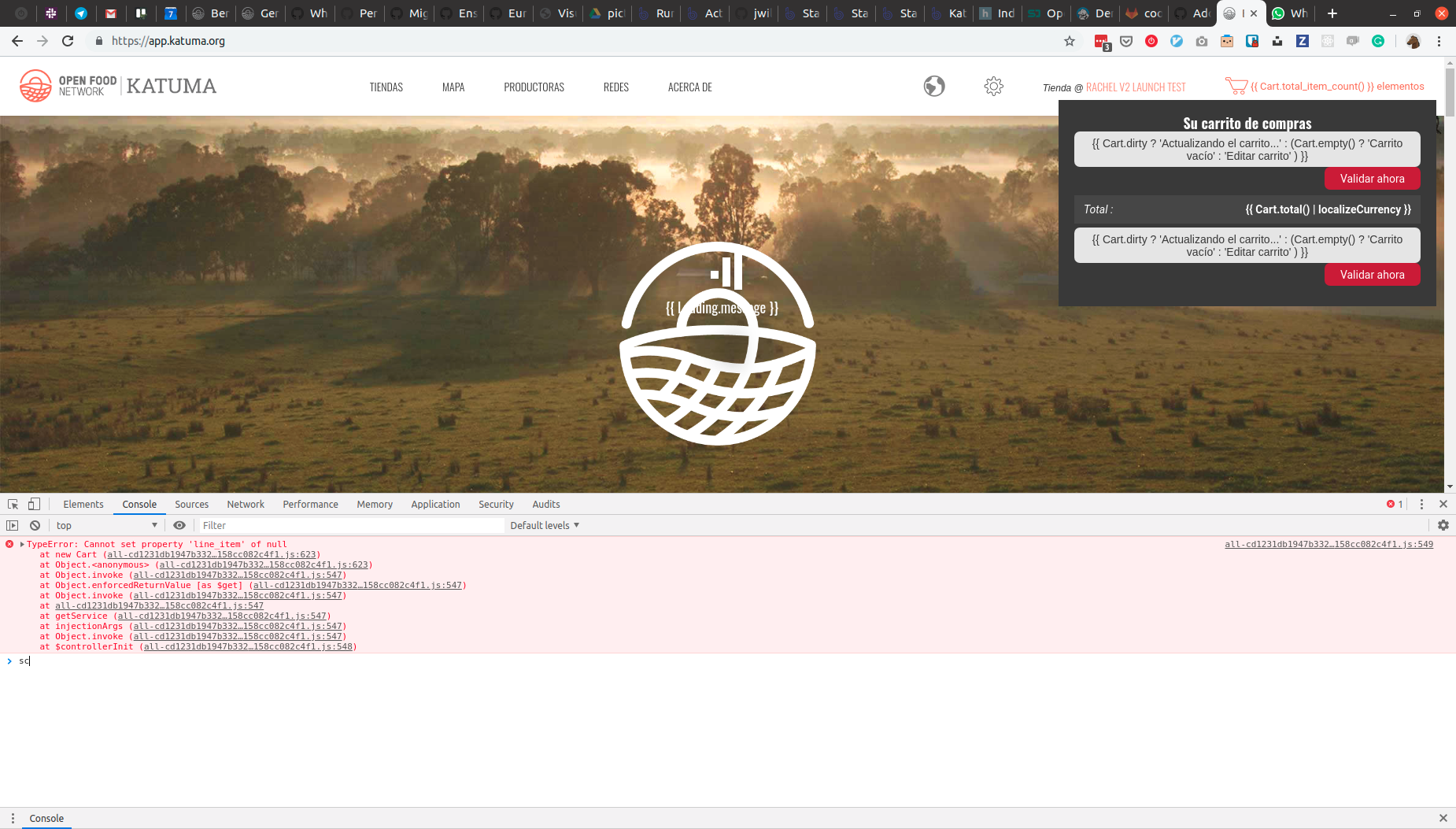Toggle the live expression eye icon
1456x829 pixels.
point(179,525)
